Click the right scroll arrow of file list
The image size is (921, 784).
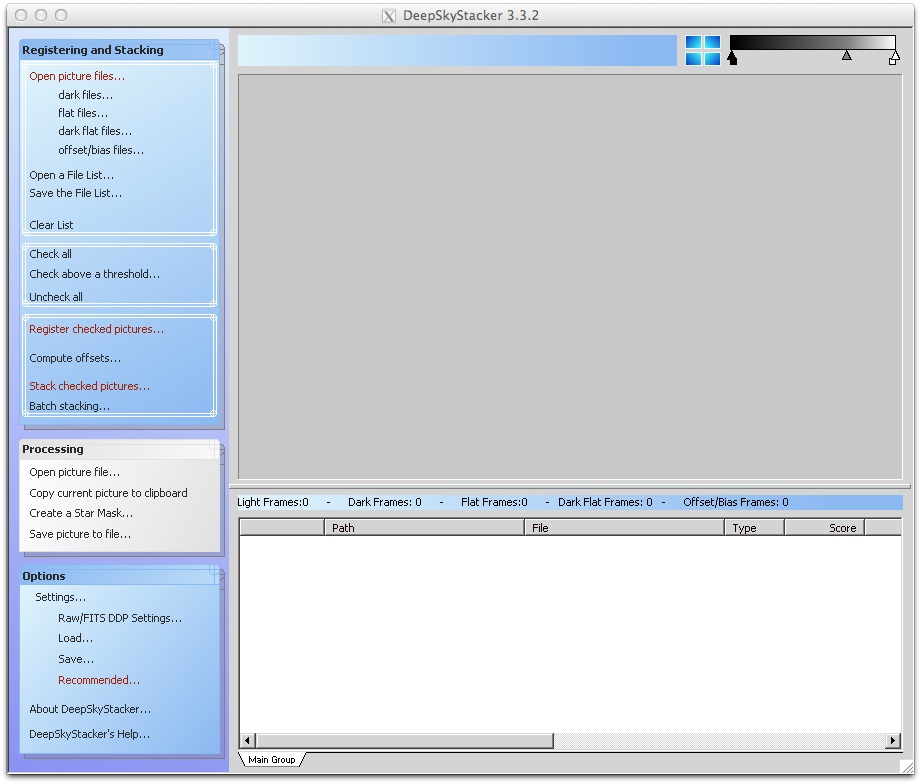pyautogui.click(x=893, y=741)
